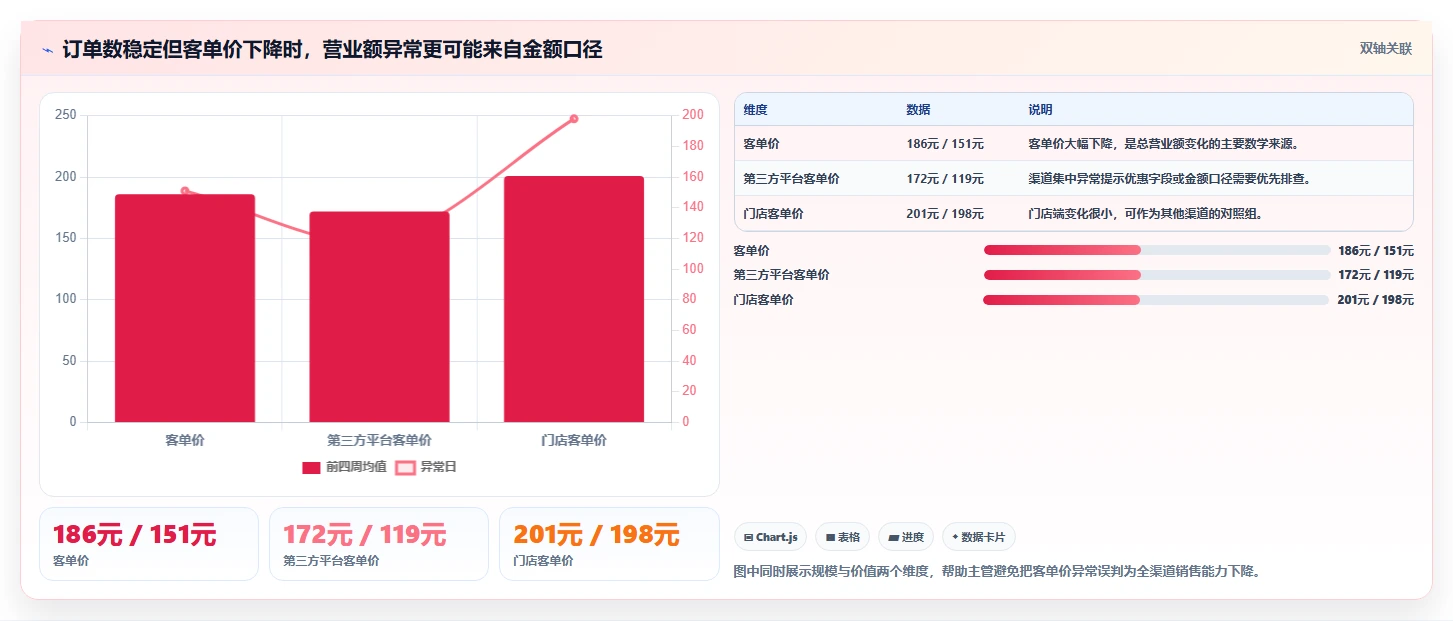The image size is (1453, 621).
Task: Click the 双轴关联 label in header
Action: tap(1385, 49)
